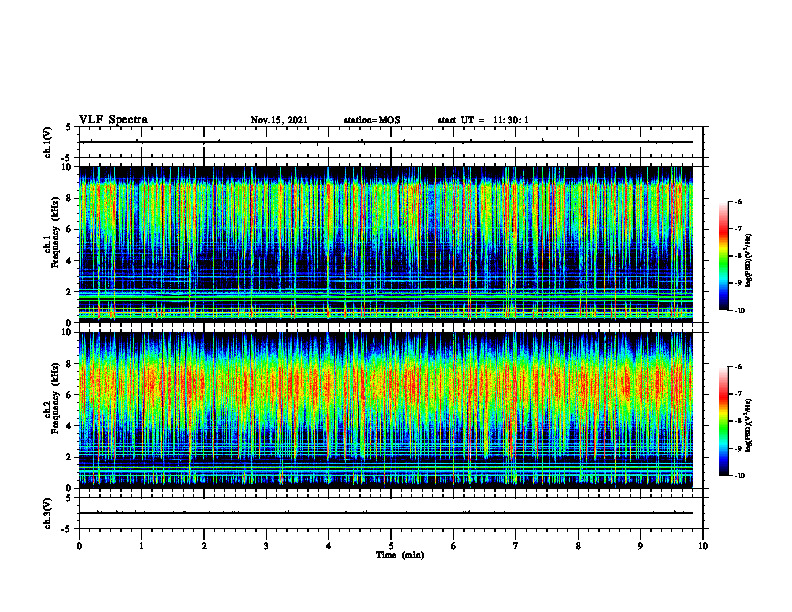The image size is (792, 612).
Task: Click the "-10" label on ch.2 color bar
Action: click(739, 476)
